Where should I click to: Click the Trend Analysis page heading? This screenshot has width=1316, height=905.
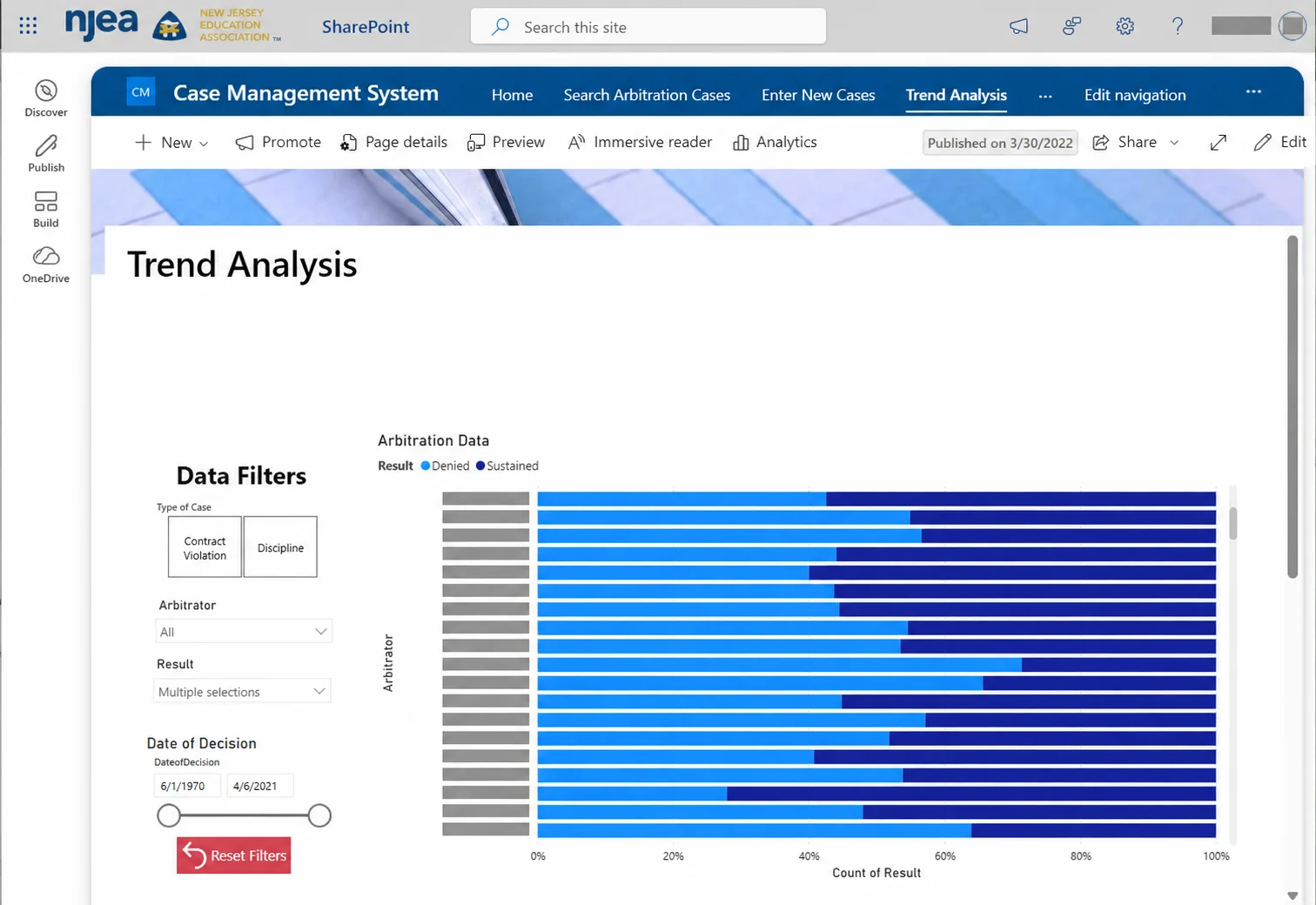pyautogui.click(x=242, y=265)
